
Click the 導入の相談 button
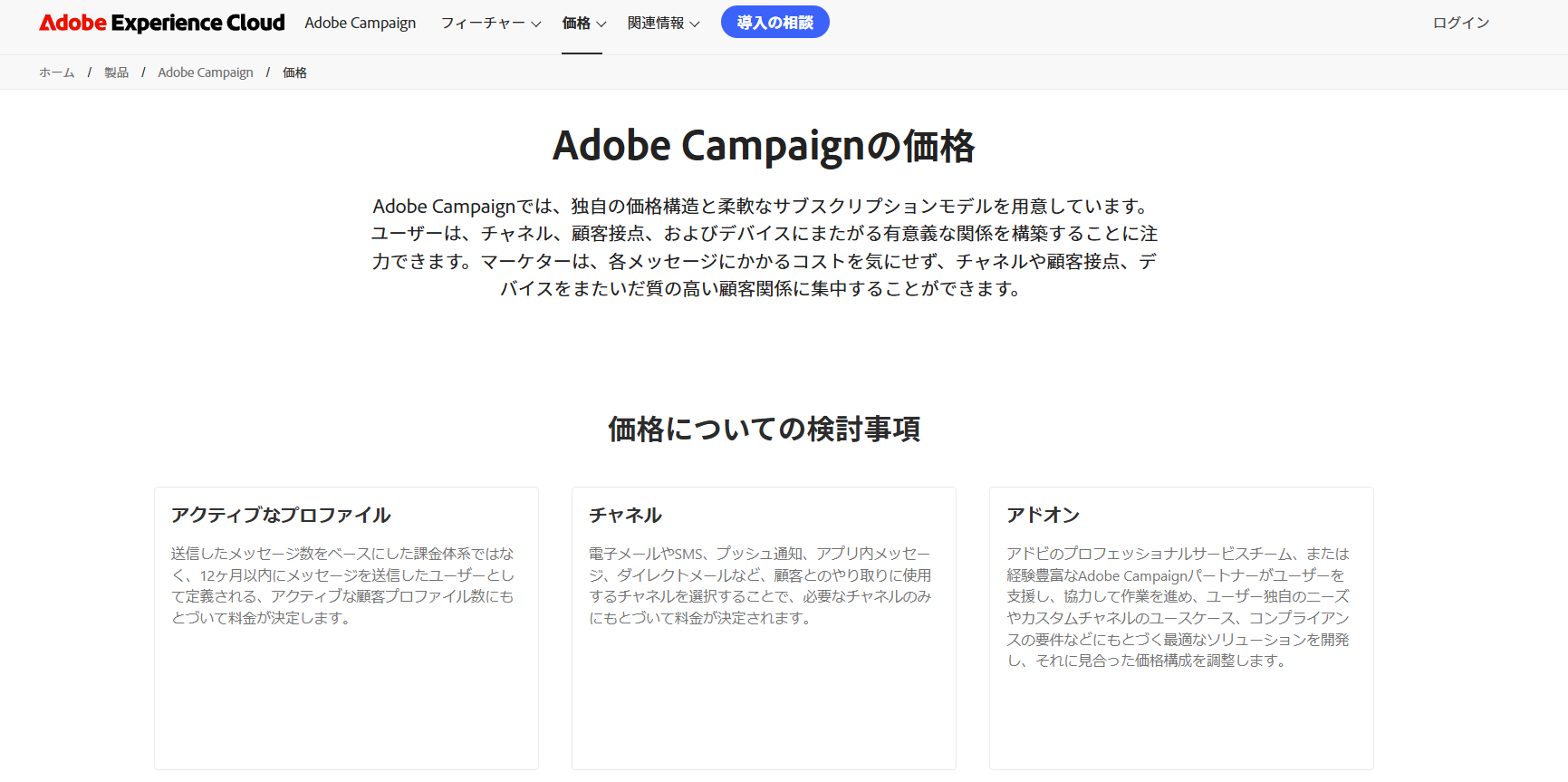[x=775, y=22]
